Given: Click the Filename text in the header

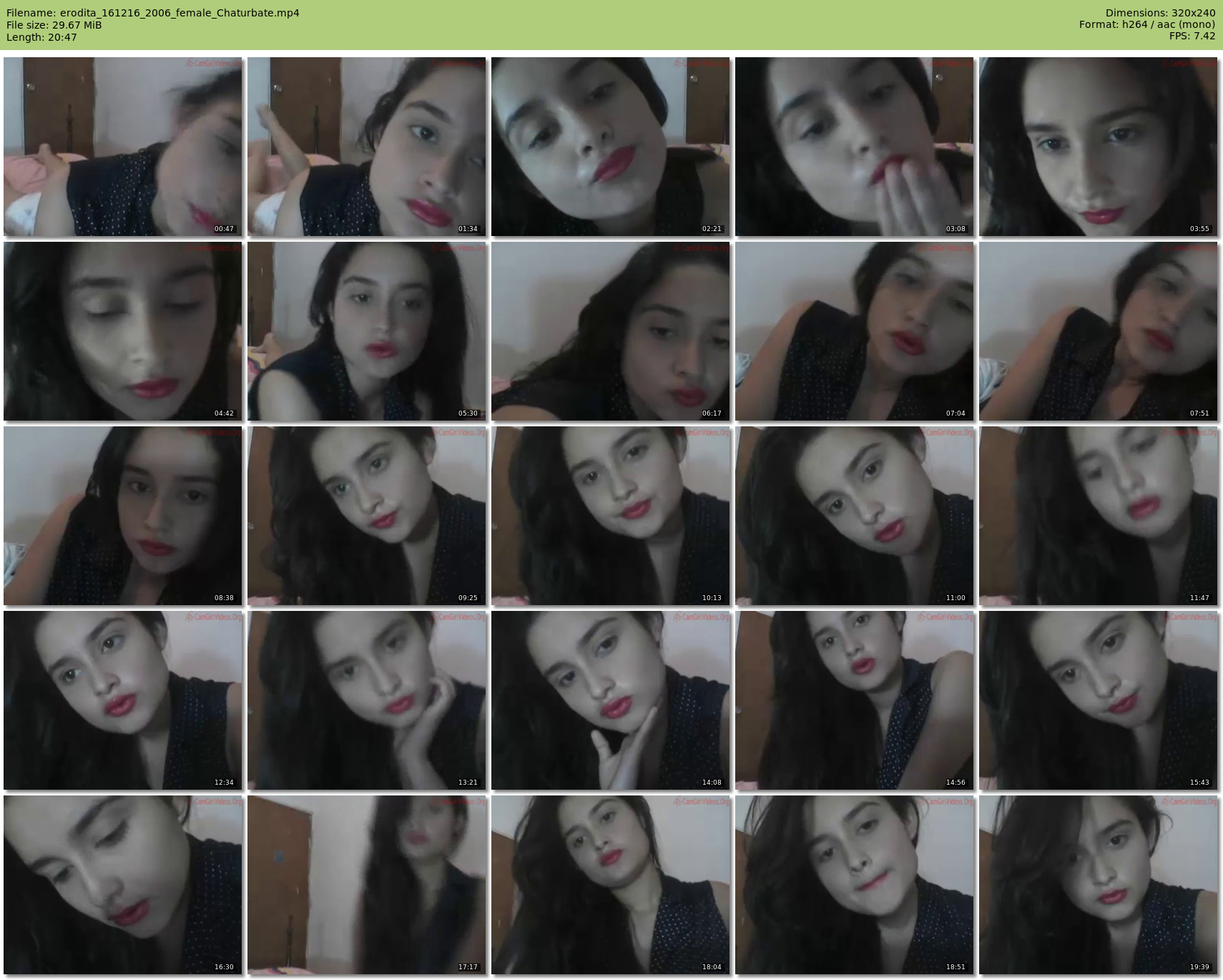Looking at the screenshot, I should pyautogui.click(x=153, y=13).
